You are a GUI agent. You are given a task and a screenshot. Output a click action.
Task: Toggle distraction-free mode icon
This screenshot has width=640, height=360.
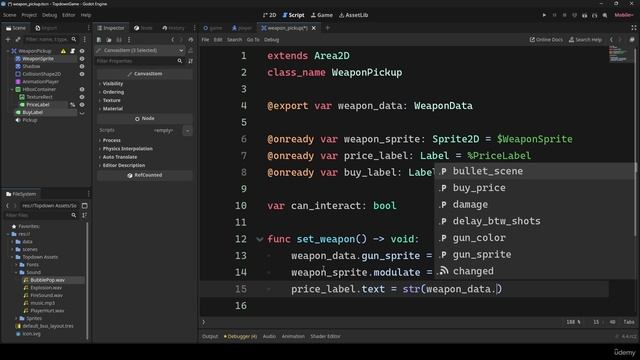click(x=634, y=28)
